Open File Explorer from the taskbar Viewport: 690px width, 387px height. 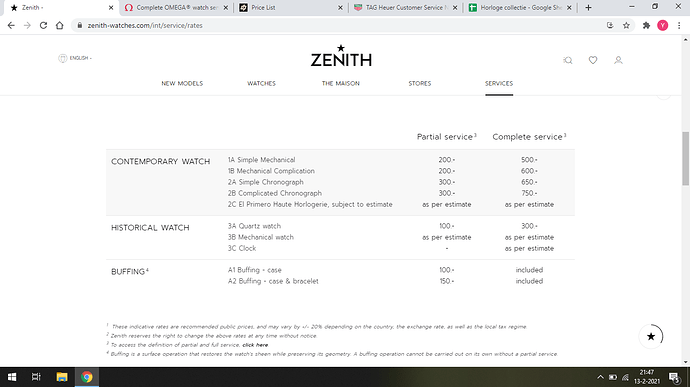click(x=62, y=377)
